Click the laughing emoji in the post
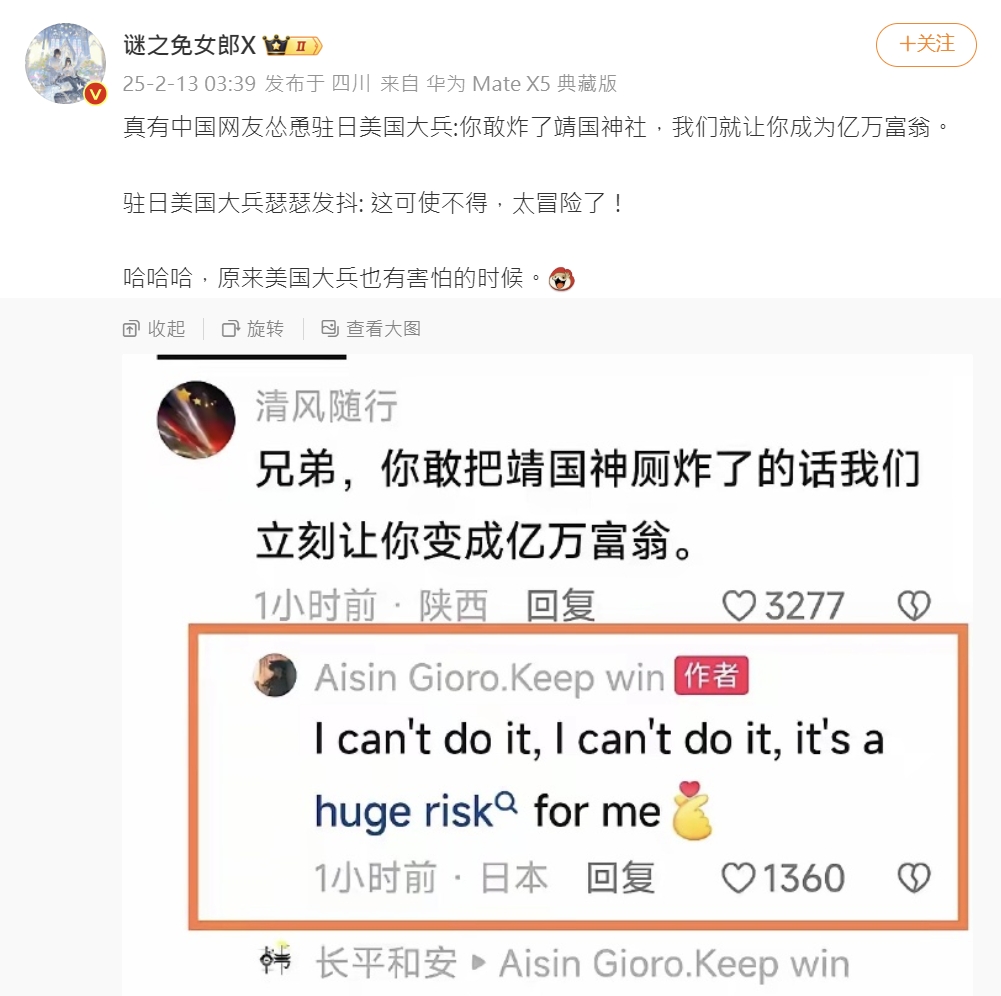 point(561,279)
